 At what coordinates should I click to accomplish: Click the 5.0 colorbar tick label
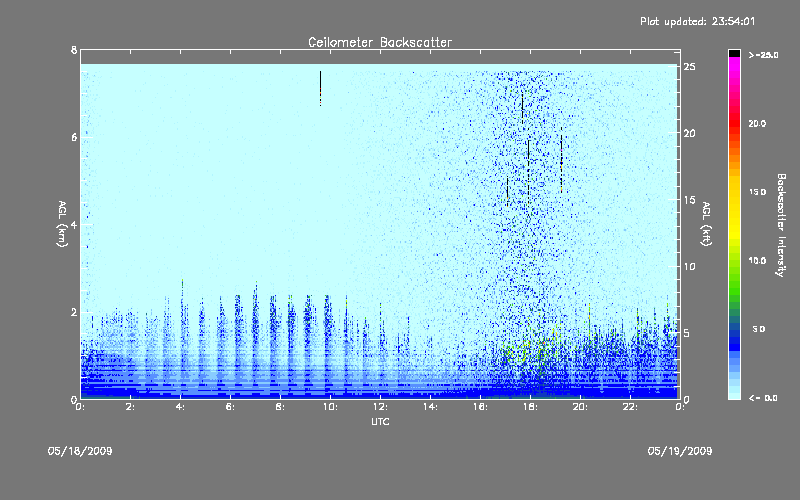pos(759,330)
